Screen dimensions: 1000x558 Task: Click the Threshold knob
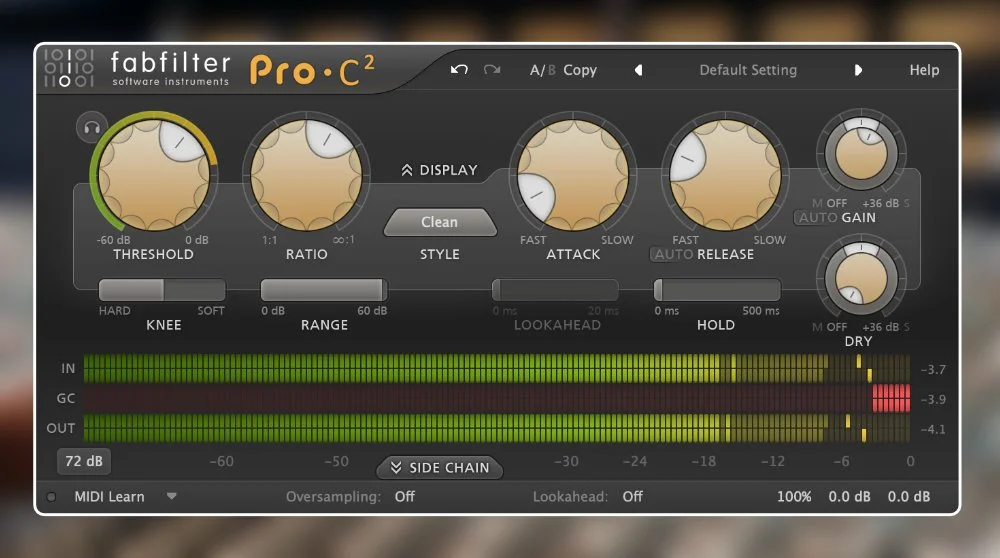click(154, 174)
